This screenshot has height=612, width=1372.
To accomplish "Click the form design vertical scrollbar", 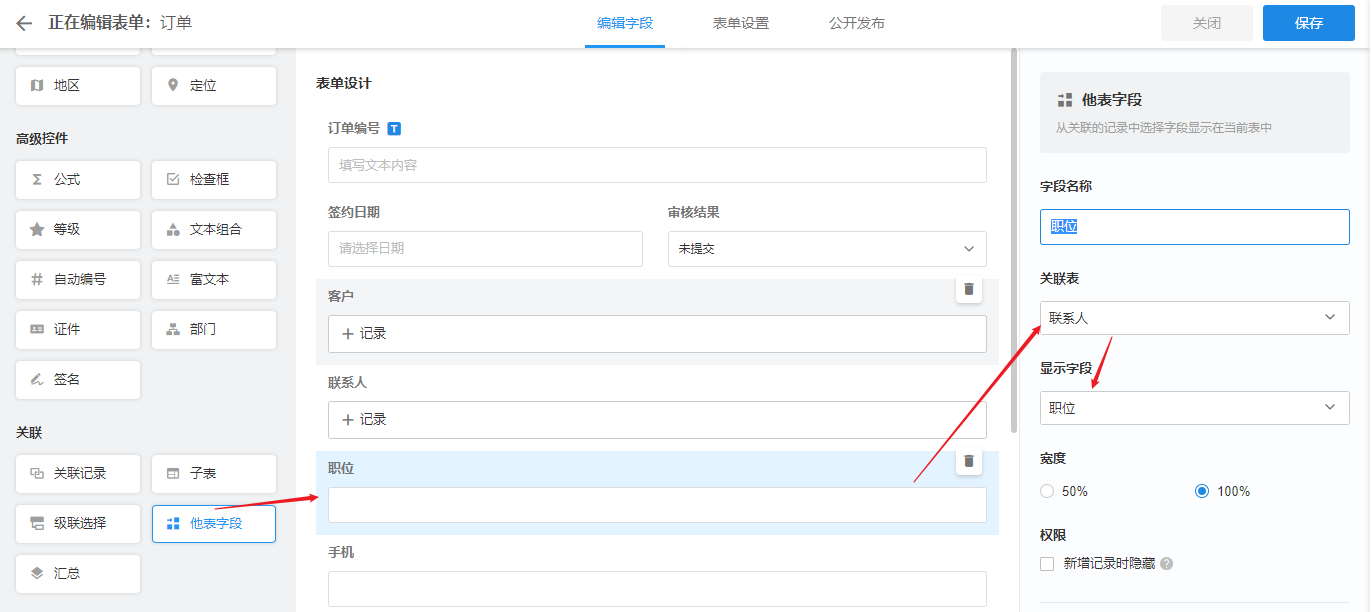I will coord(1014,240).
